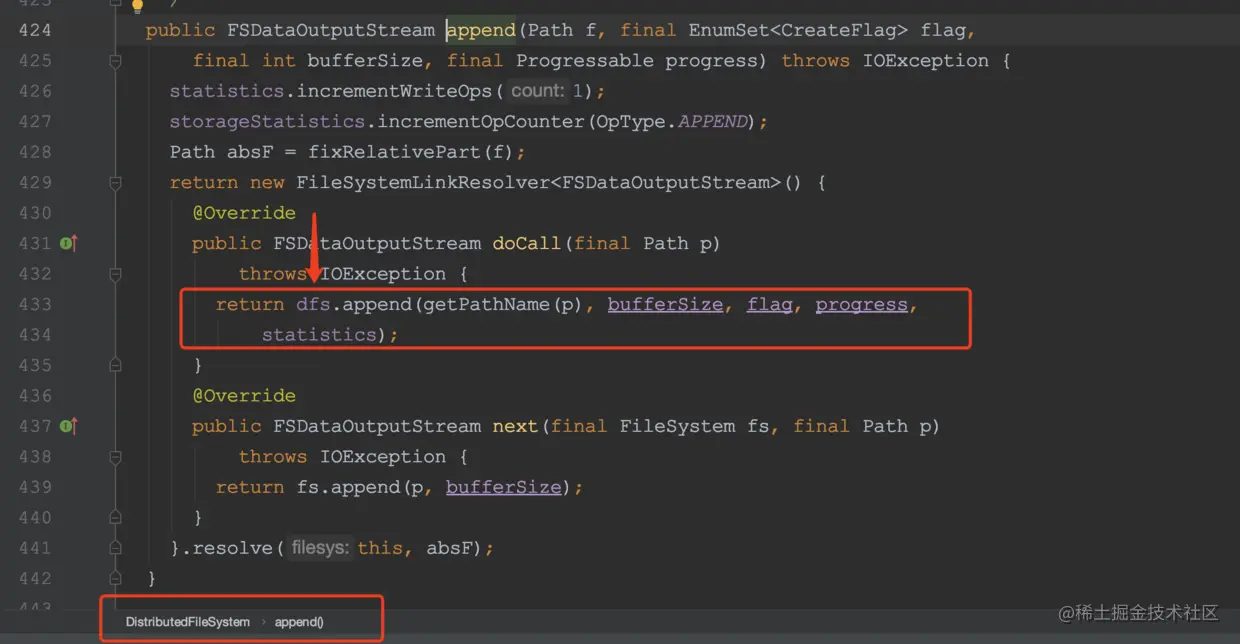
Task: Click the underlined progress argument on line 433
Action: coord(861,304)
